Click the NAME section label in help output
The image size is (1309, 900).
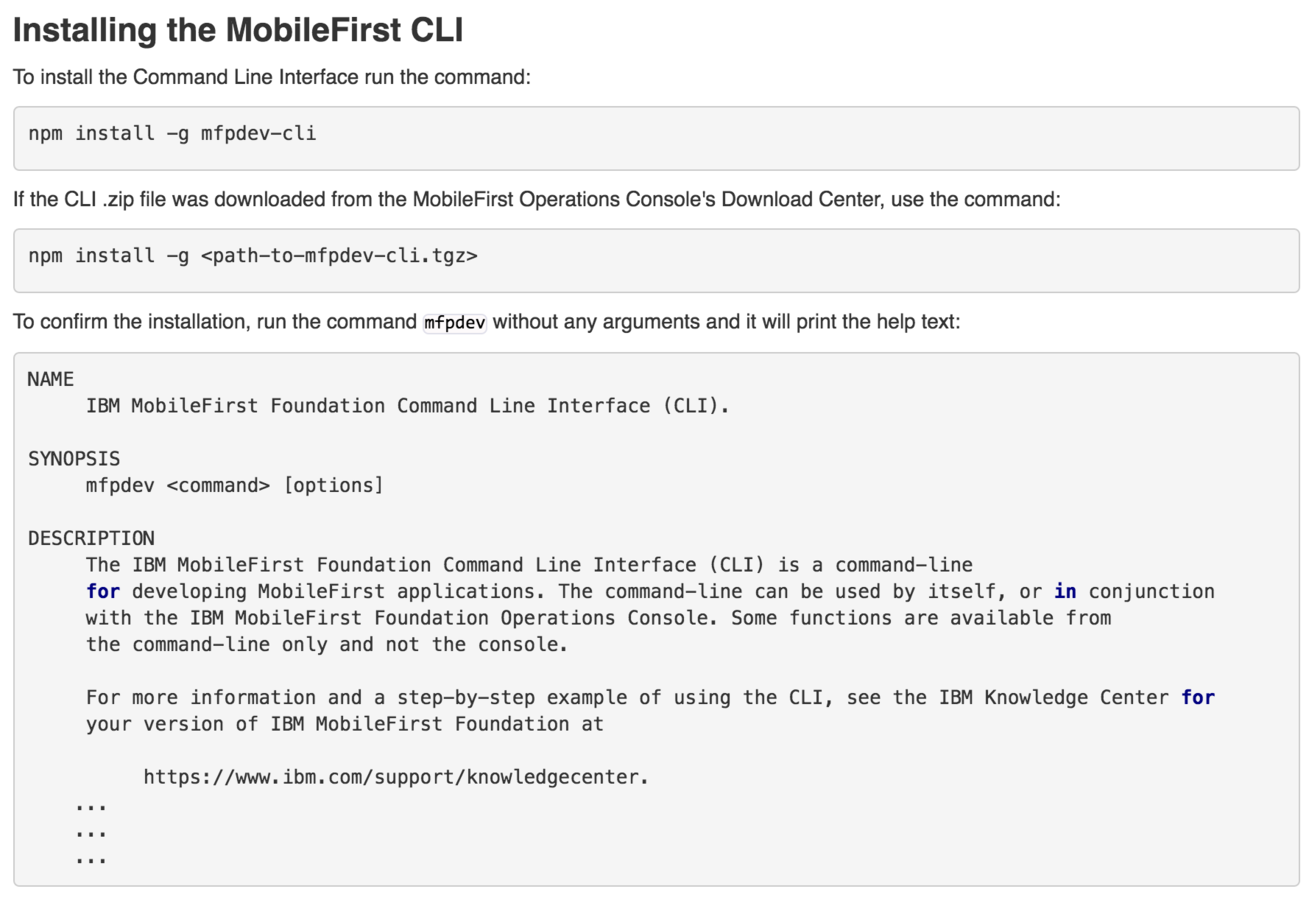pos(50,379)
